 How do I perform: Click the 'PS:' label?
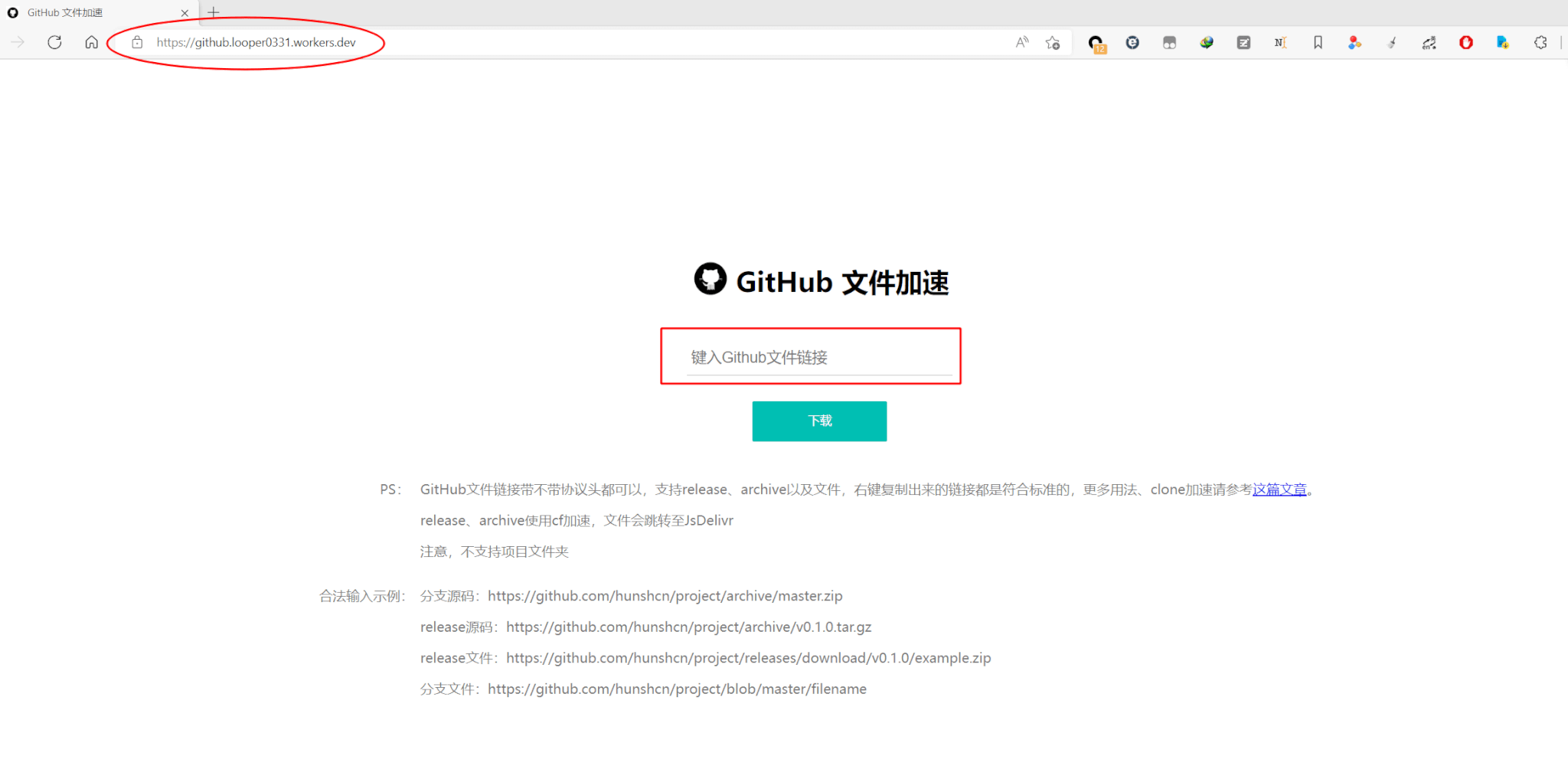click(x=390, y=489)
